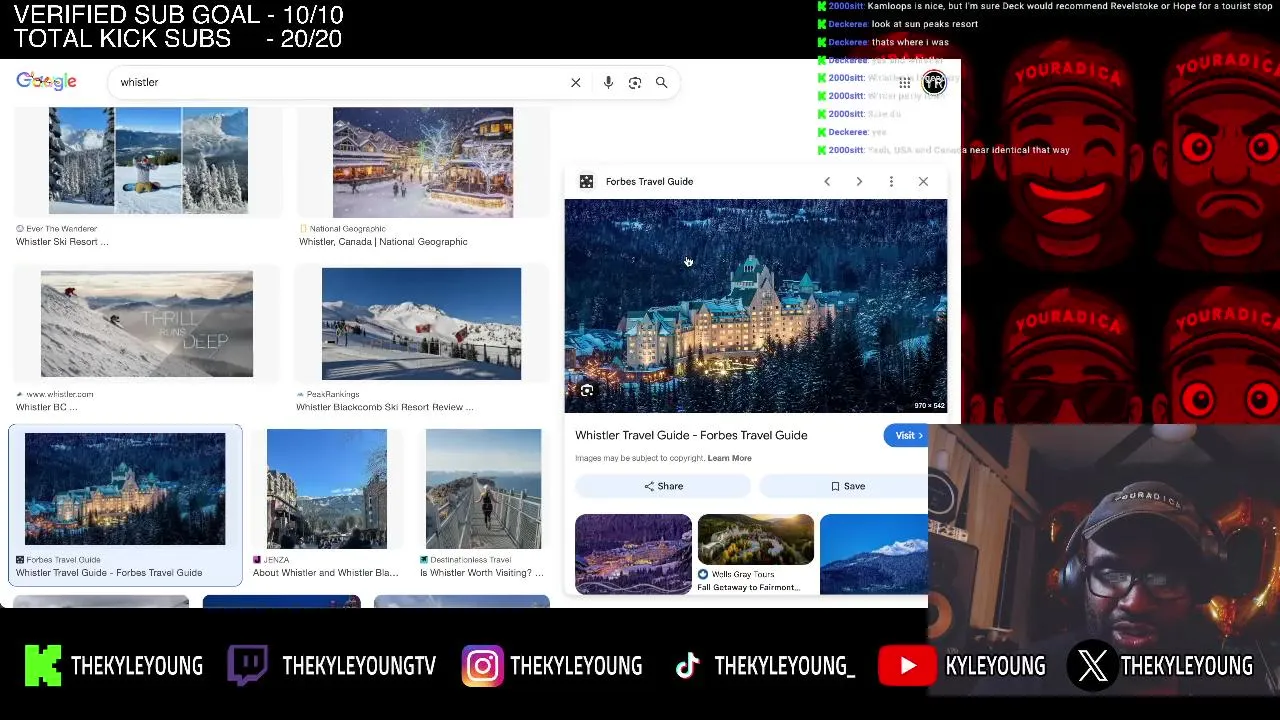Open 'About Whistler and Whistler Bla...' title
This screenshot has width=1280, height=720.
[x=325, y=573]
